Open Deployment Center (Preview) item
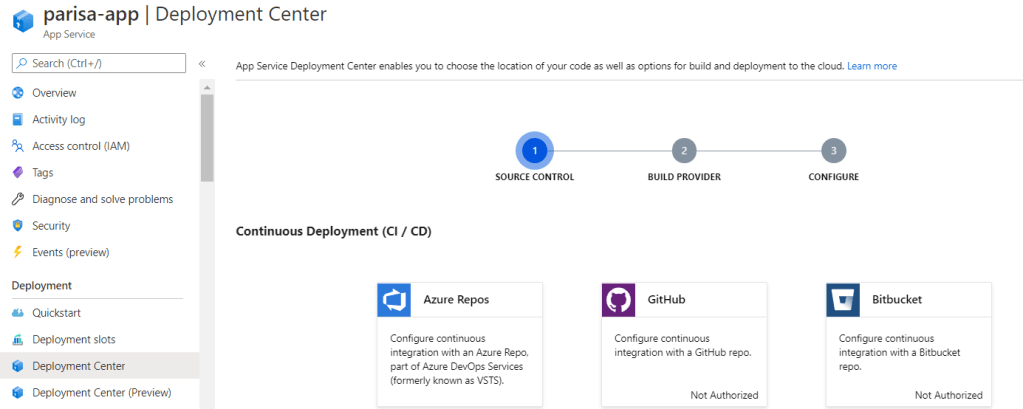 pos(101,392)
